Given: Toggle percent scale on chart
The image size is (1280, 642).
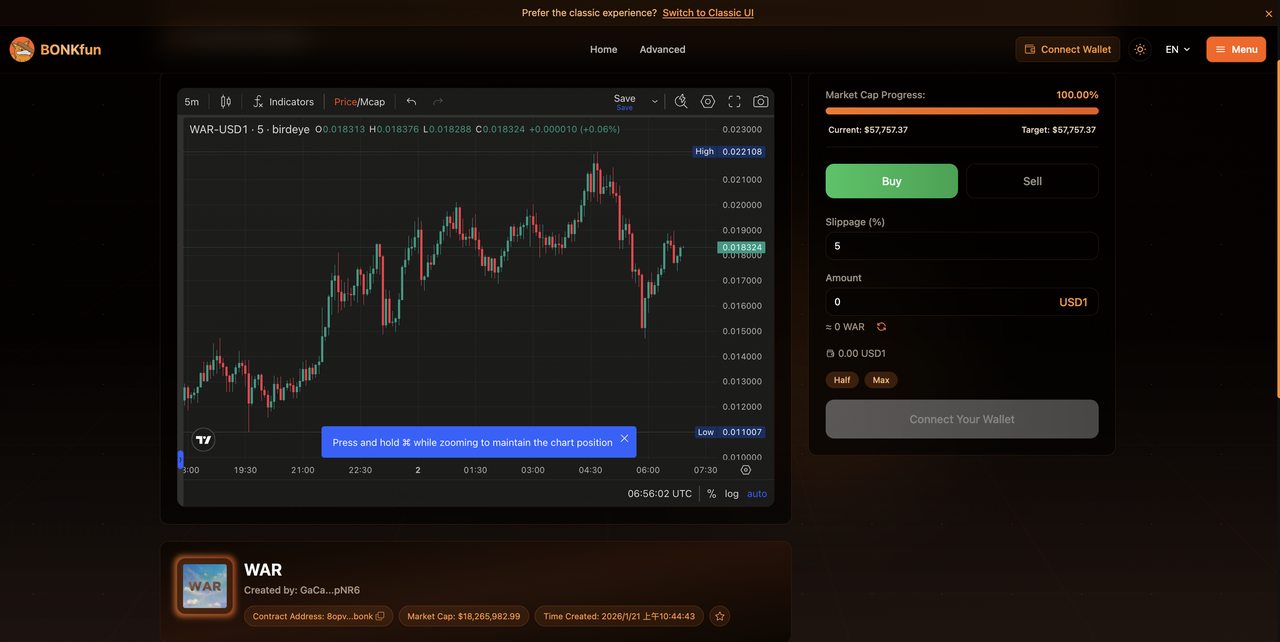Looking at the screenshot, I should [711, 494].
